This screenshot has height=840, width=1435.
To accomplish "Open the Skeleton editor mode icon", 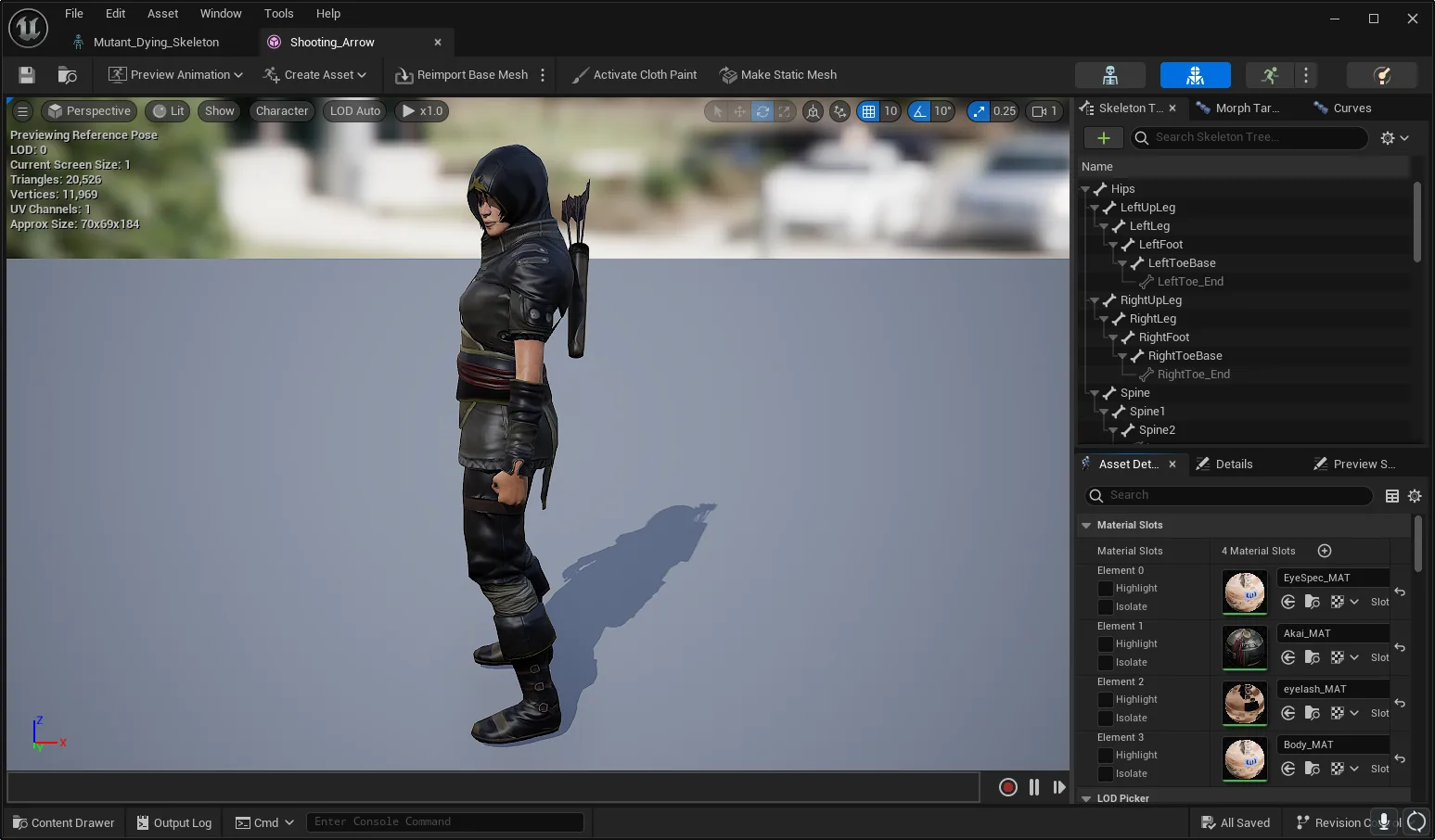I will 1109,75.
